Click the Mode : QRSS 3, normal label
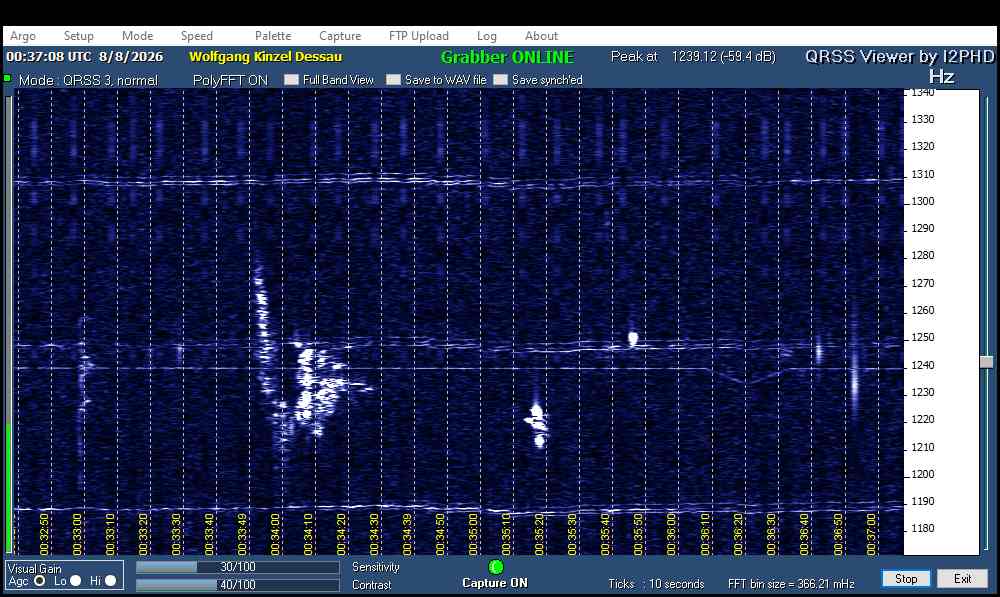 88,80
